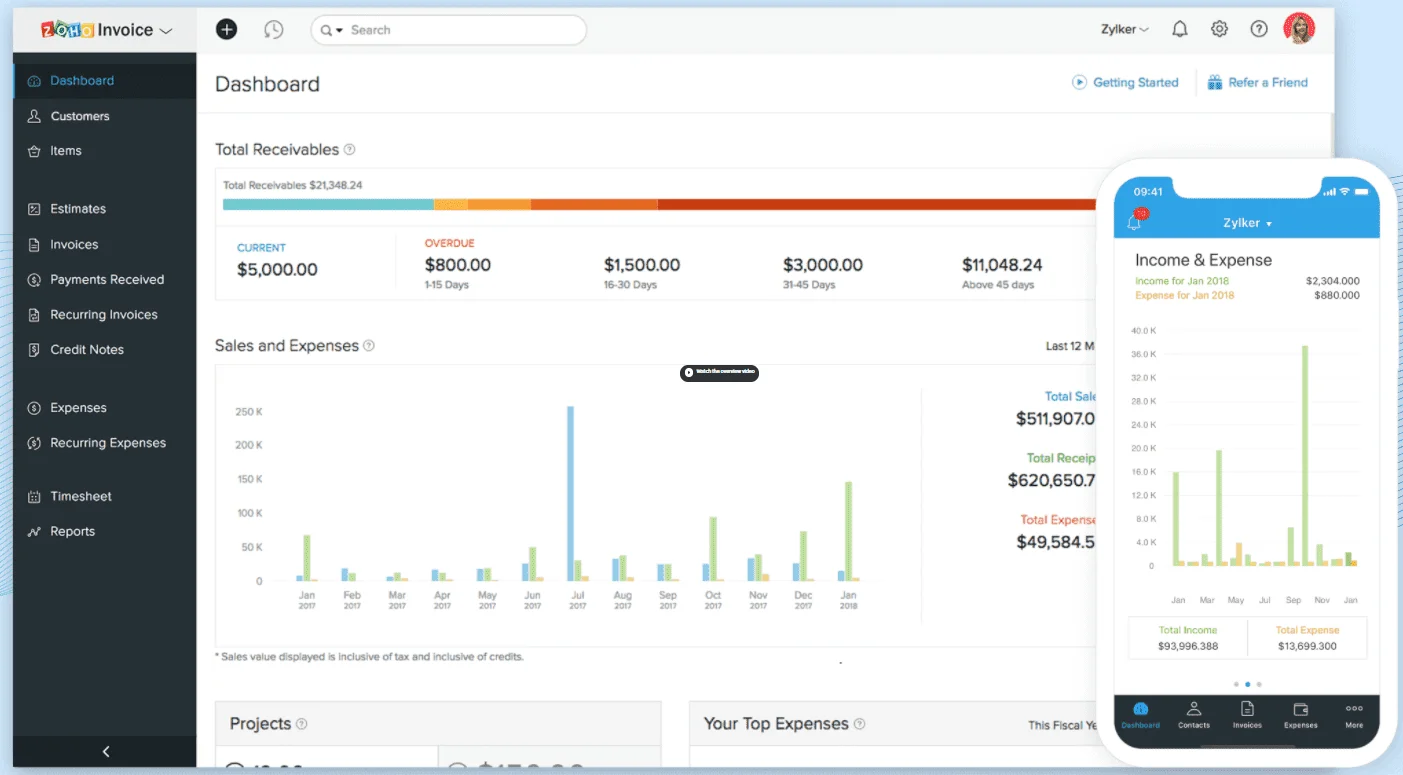Click the help question mark icon

click(1259, 30)
